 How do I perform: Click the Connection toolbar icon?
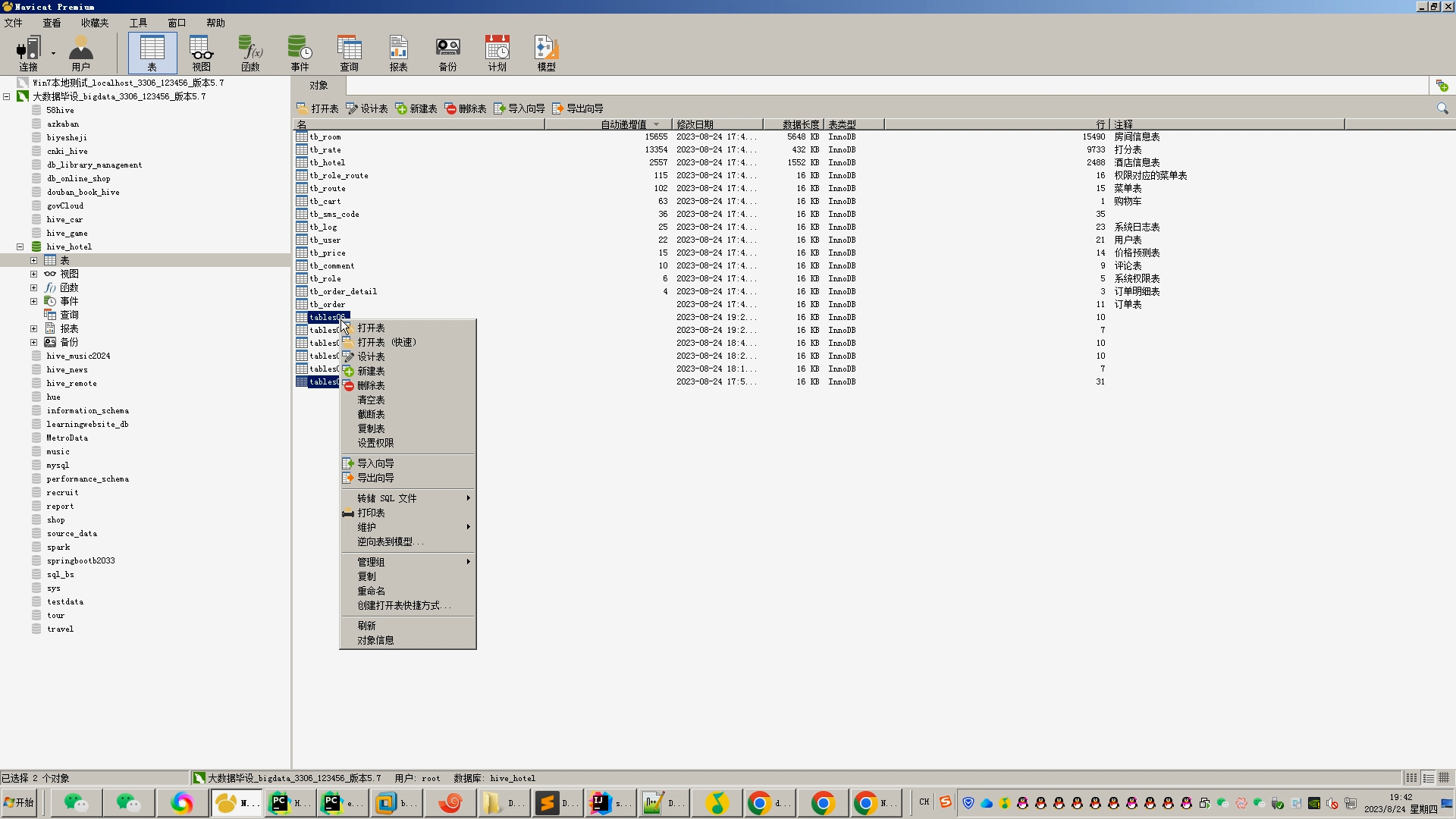pyautogui.click(x=27, y=52)
